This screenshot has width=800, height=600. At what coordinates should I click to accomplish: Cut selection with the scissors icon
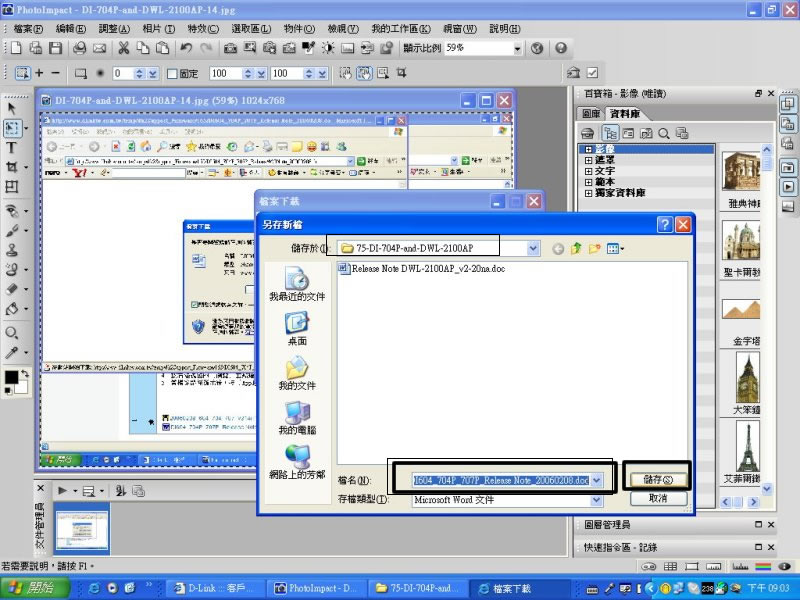123,48
